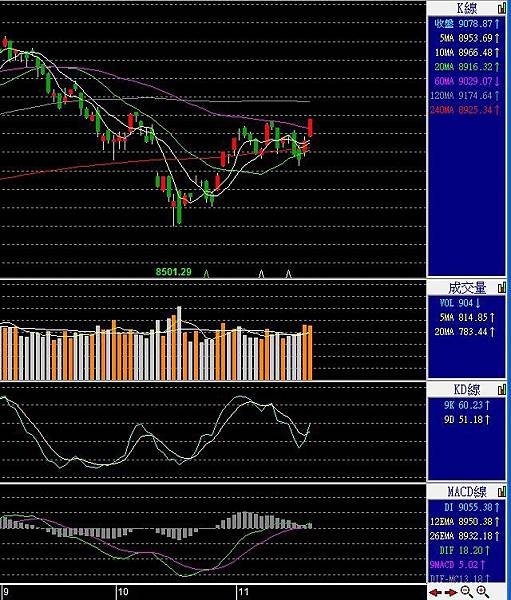Click the chart icon beside KD線 header
511x600 pixels.
[x=501, y=390]
